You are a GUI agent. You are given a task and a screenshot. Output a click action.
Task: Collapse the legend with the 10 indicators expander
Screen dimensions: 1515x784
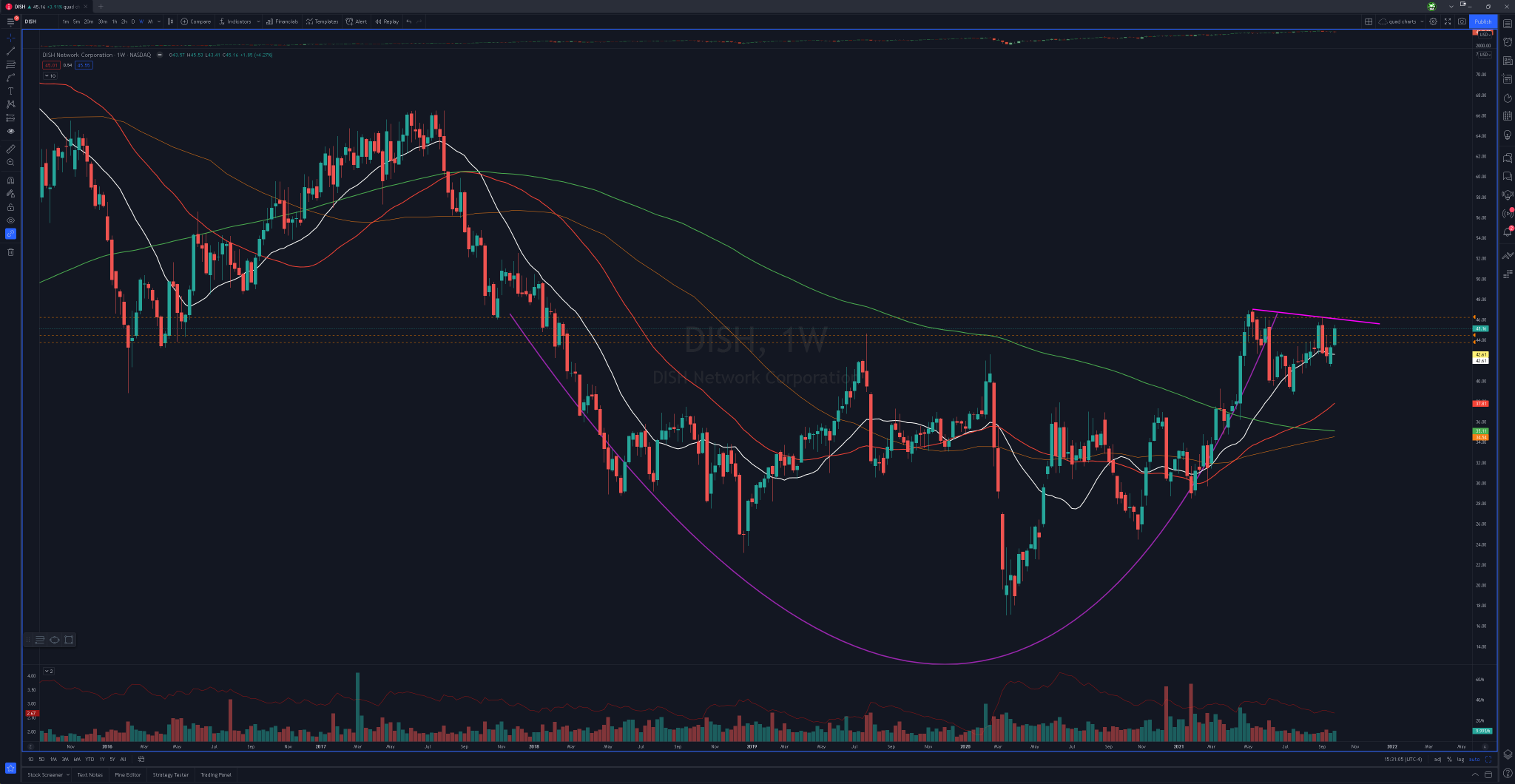point(50,75)
